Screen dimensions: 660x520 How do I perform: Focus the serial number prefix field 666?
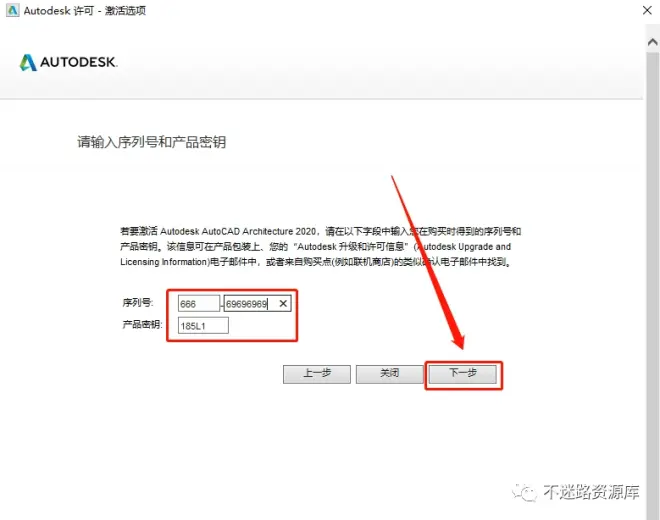(x=199, y=304)
